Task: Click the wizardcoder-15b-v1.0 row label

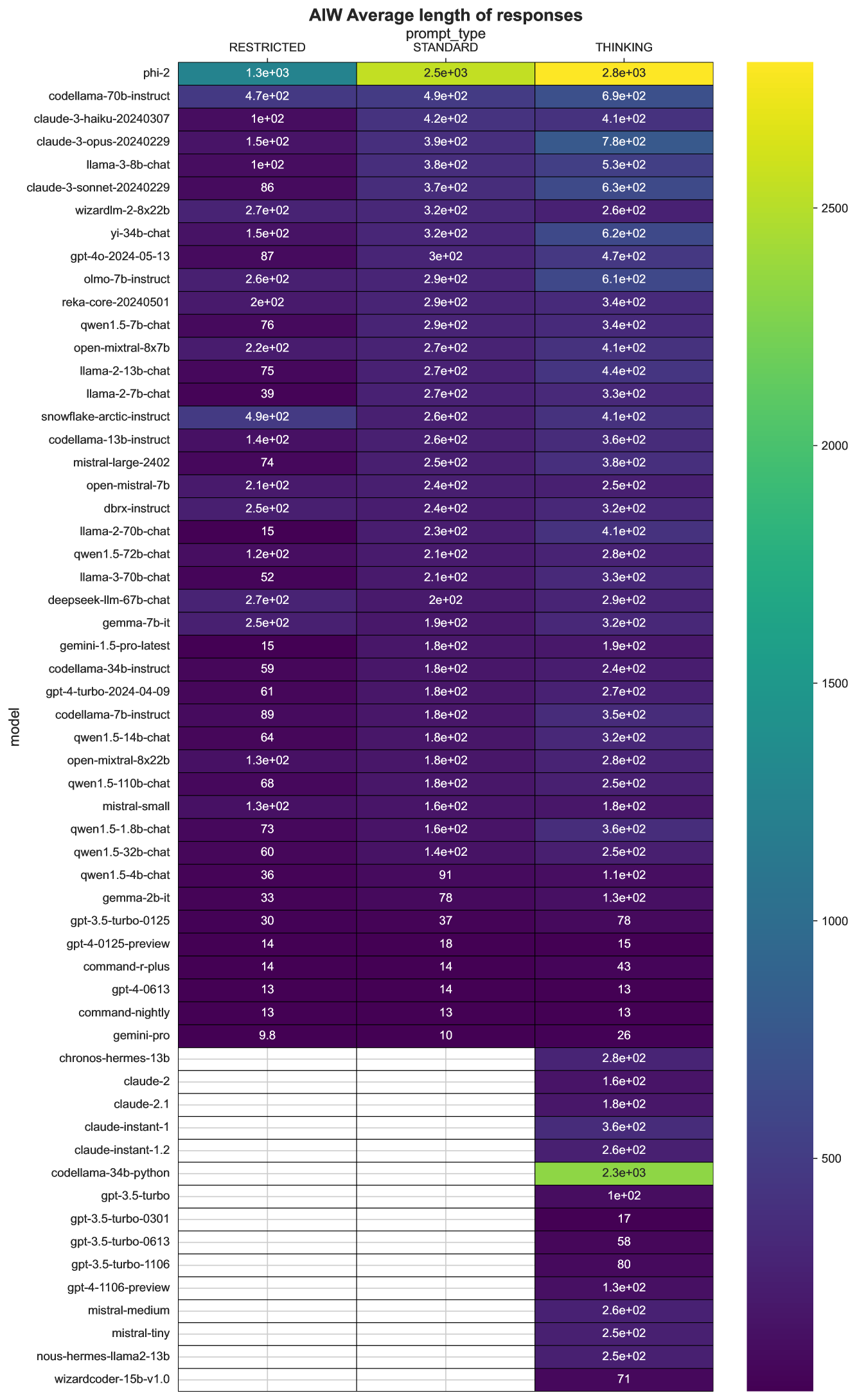Action: [x=112, y=1379]
